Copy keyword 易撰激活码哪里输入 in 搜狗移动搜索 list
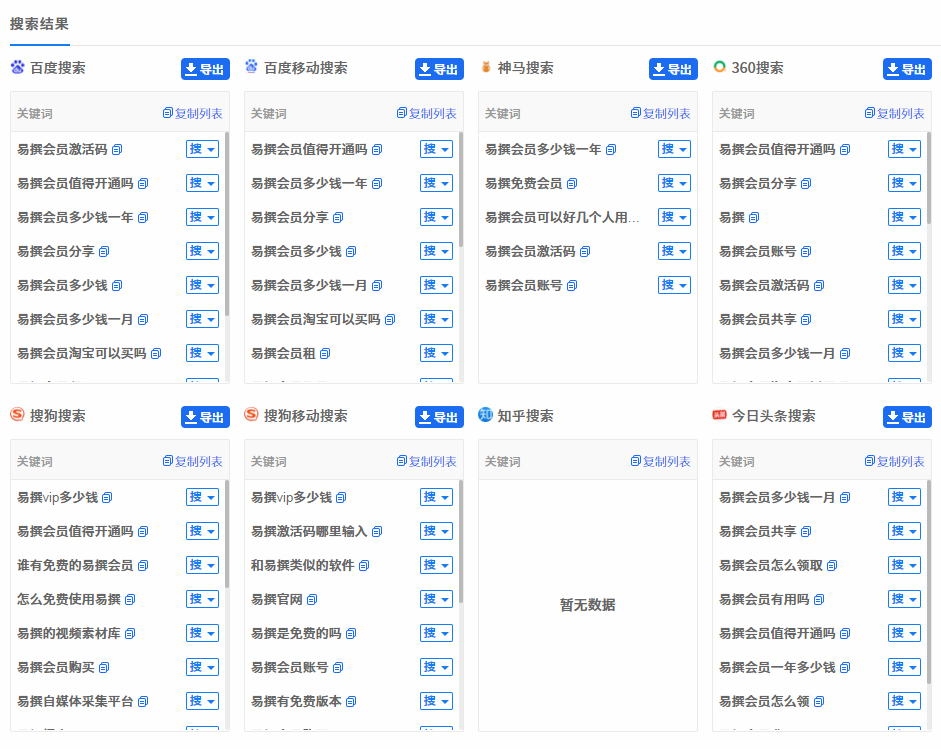The height and width of the screenshot is (749, 941). tap(377, 531)
